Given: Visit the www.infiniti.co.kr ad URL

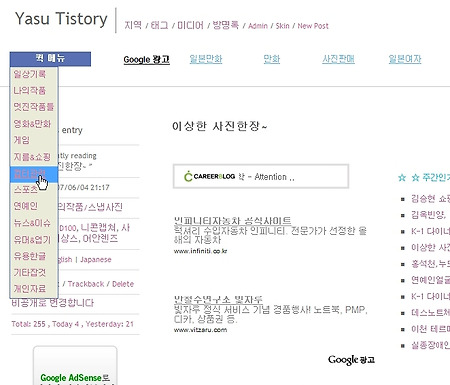Looking at the screenshot, I should point(200,251).
